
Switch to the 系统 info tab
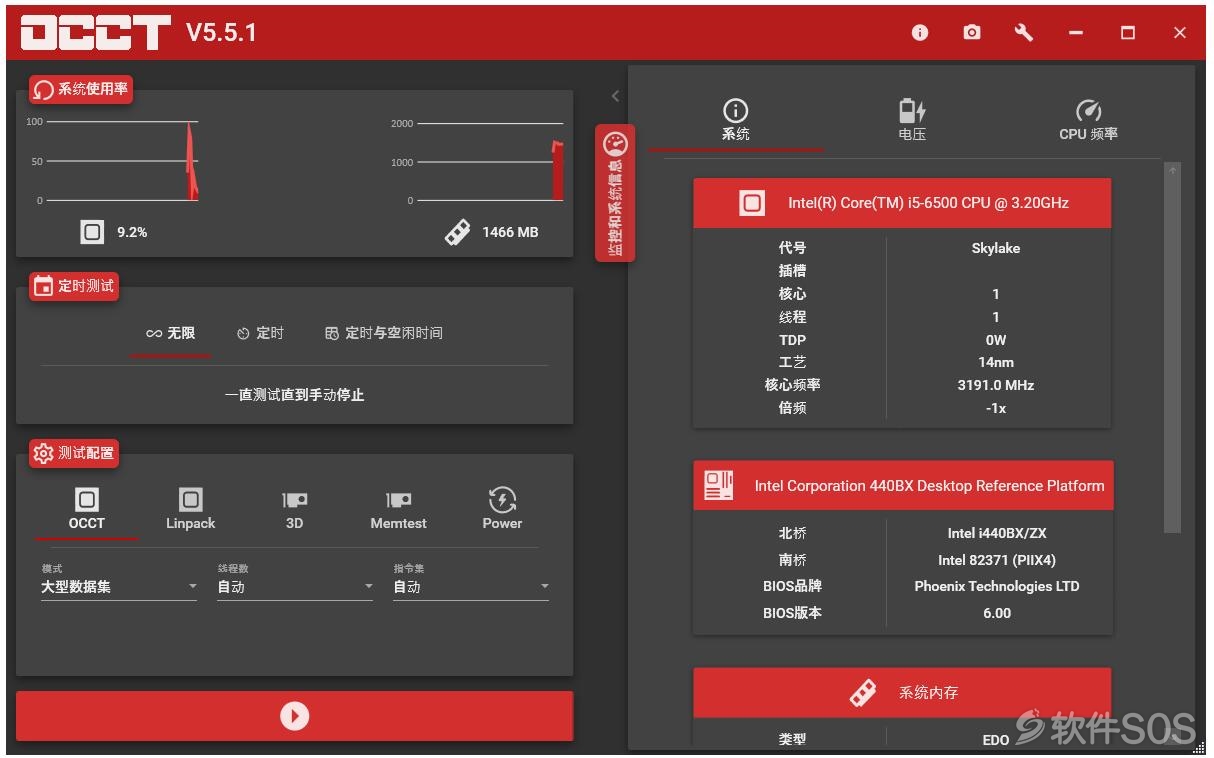point(735,121)
